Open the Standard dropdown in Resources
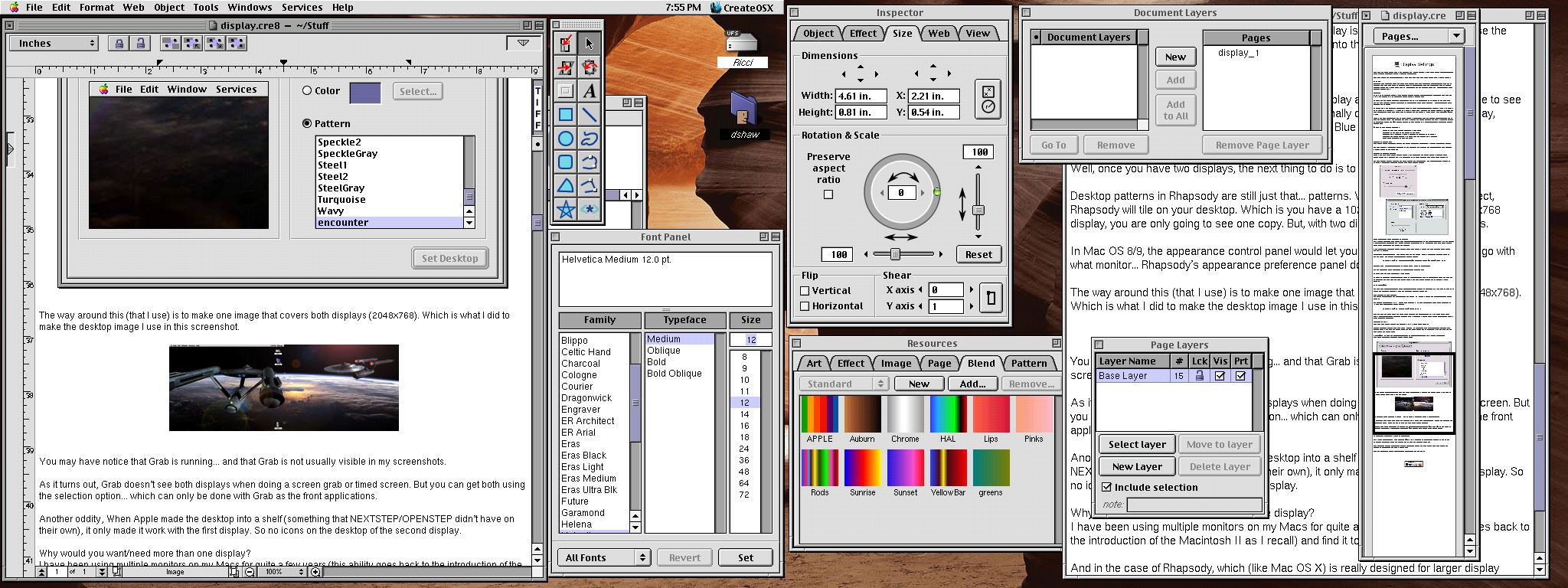This screenshot has width=1568, height=588. [x=843, y=384]
